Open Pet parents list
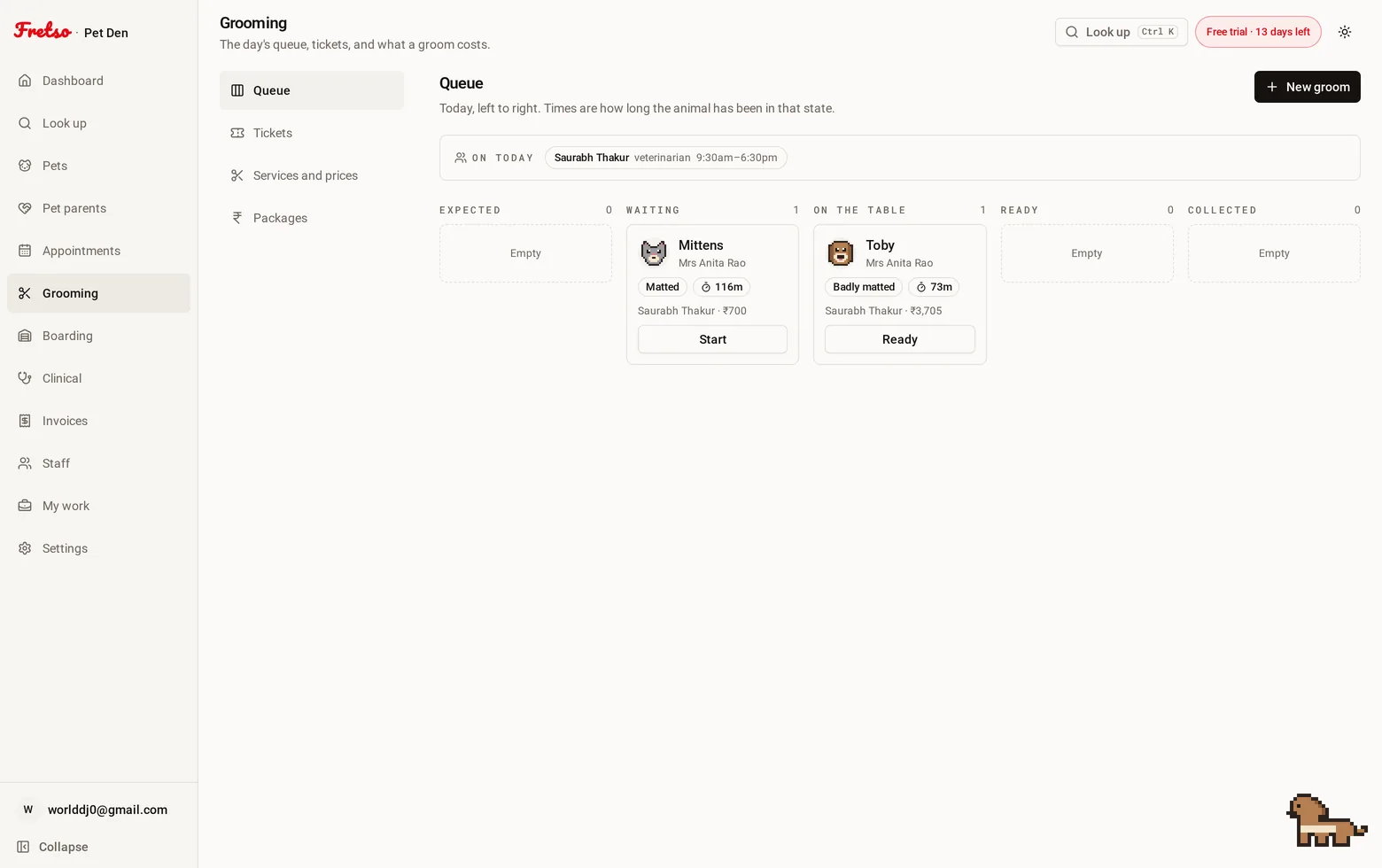 tap(98, 208)
